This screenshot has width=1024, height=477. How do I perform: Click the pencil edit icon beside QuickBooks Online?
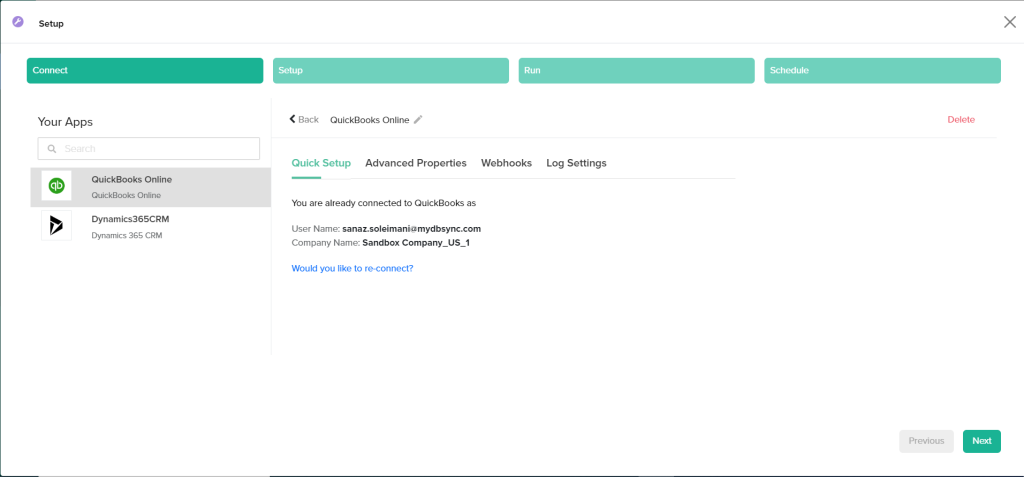coord(418,120)
